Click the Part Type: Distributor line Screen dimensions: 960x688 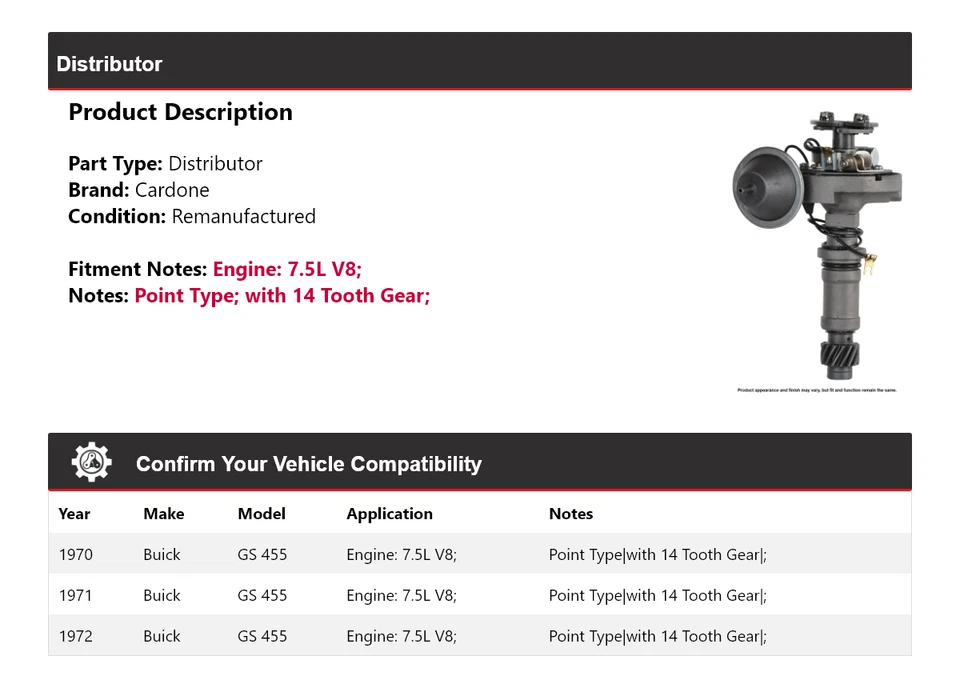click(165, 164)
